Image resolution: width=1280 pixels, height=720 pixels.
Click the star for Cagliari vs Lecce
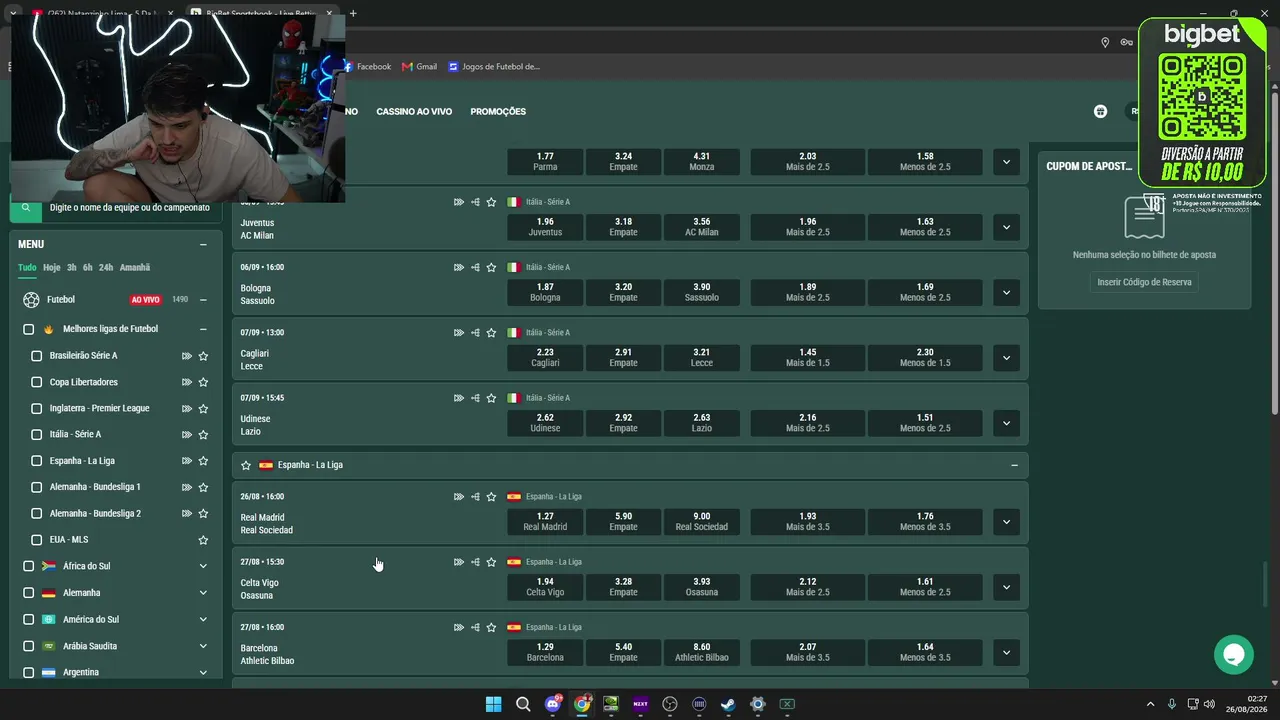coord(491,333)
